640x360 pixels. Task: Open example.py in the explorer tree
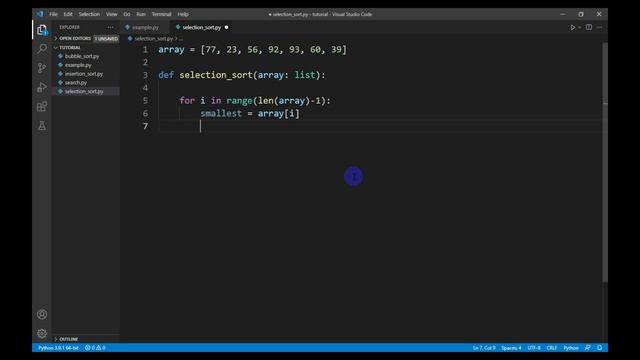(x=78, y=65)
